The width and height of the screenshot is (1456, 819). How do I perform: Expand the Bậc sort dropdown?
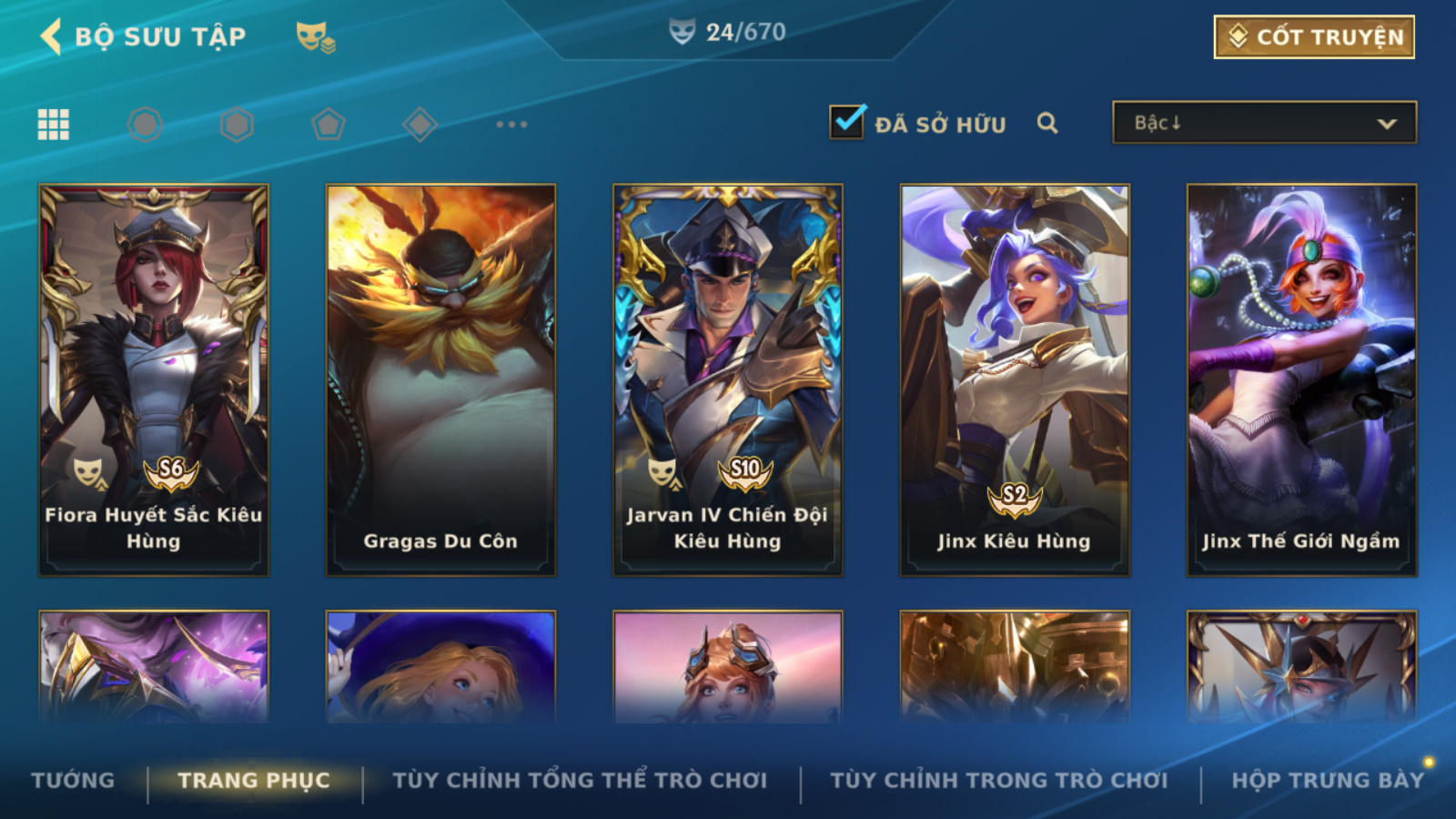(1265, 123)
